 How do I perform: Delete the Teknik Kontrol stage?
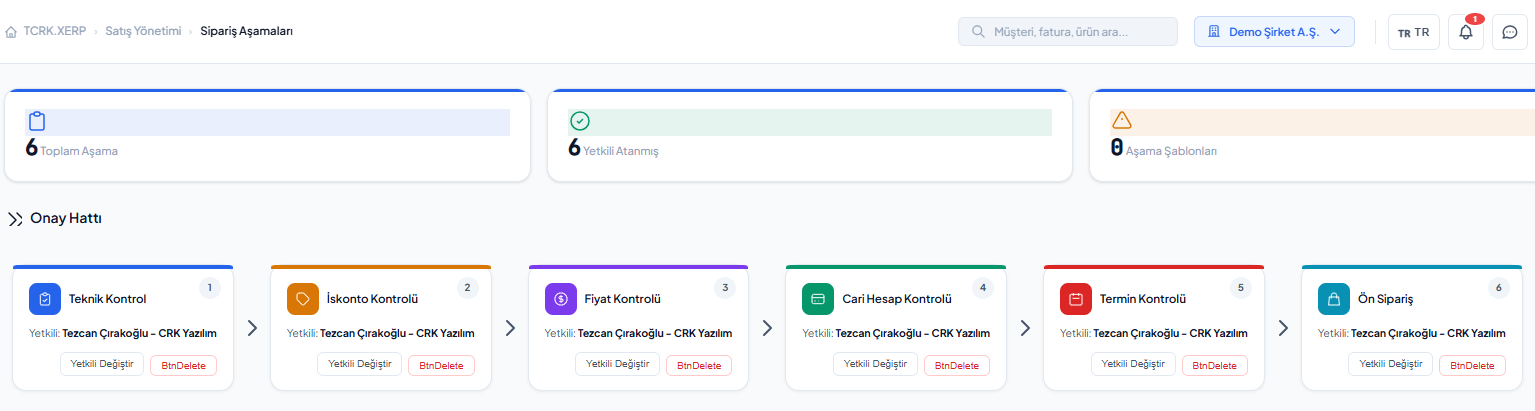coord(183,365)
